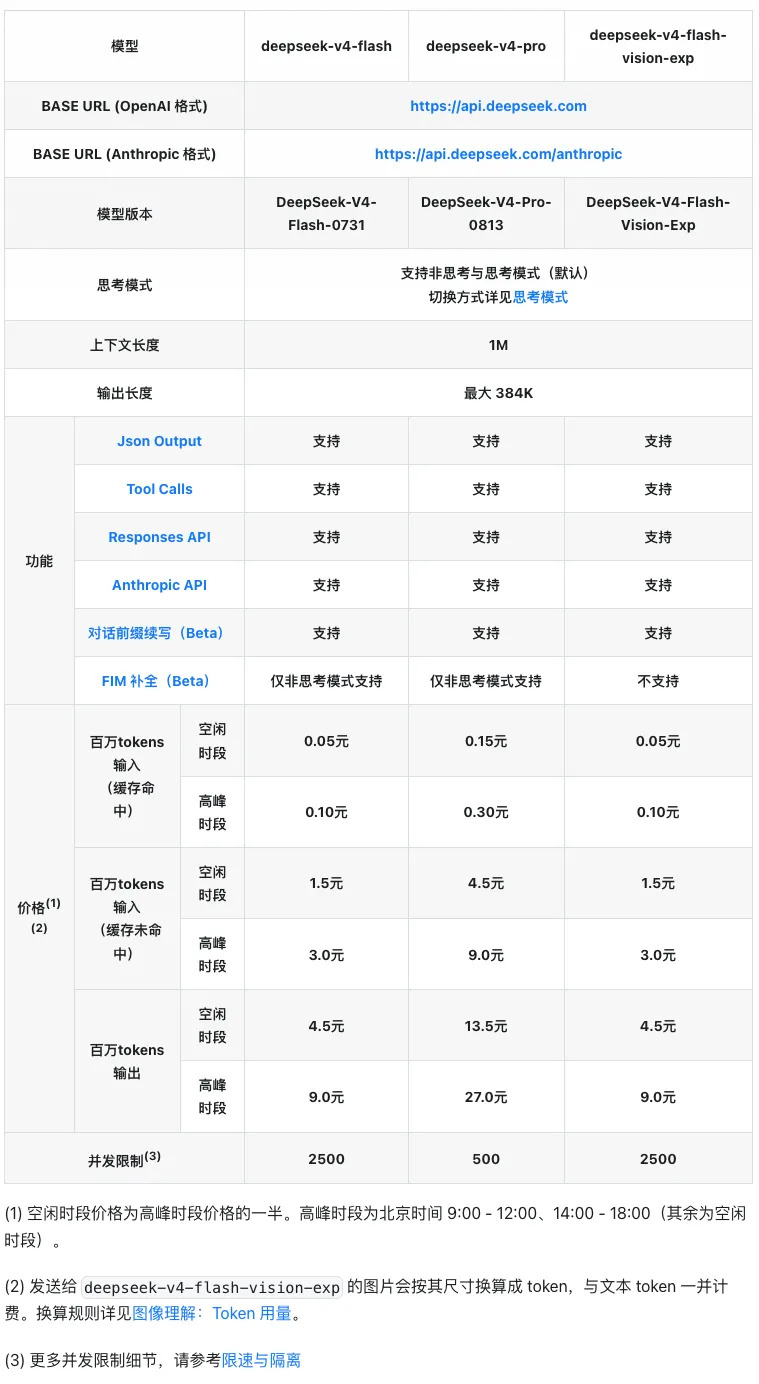
Task: Select 仅非思考模式支持 under deepseek-v4-pro
Action: point(486,681)
